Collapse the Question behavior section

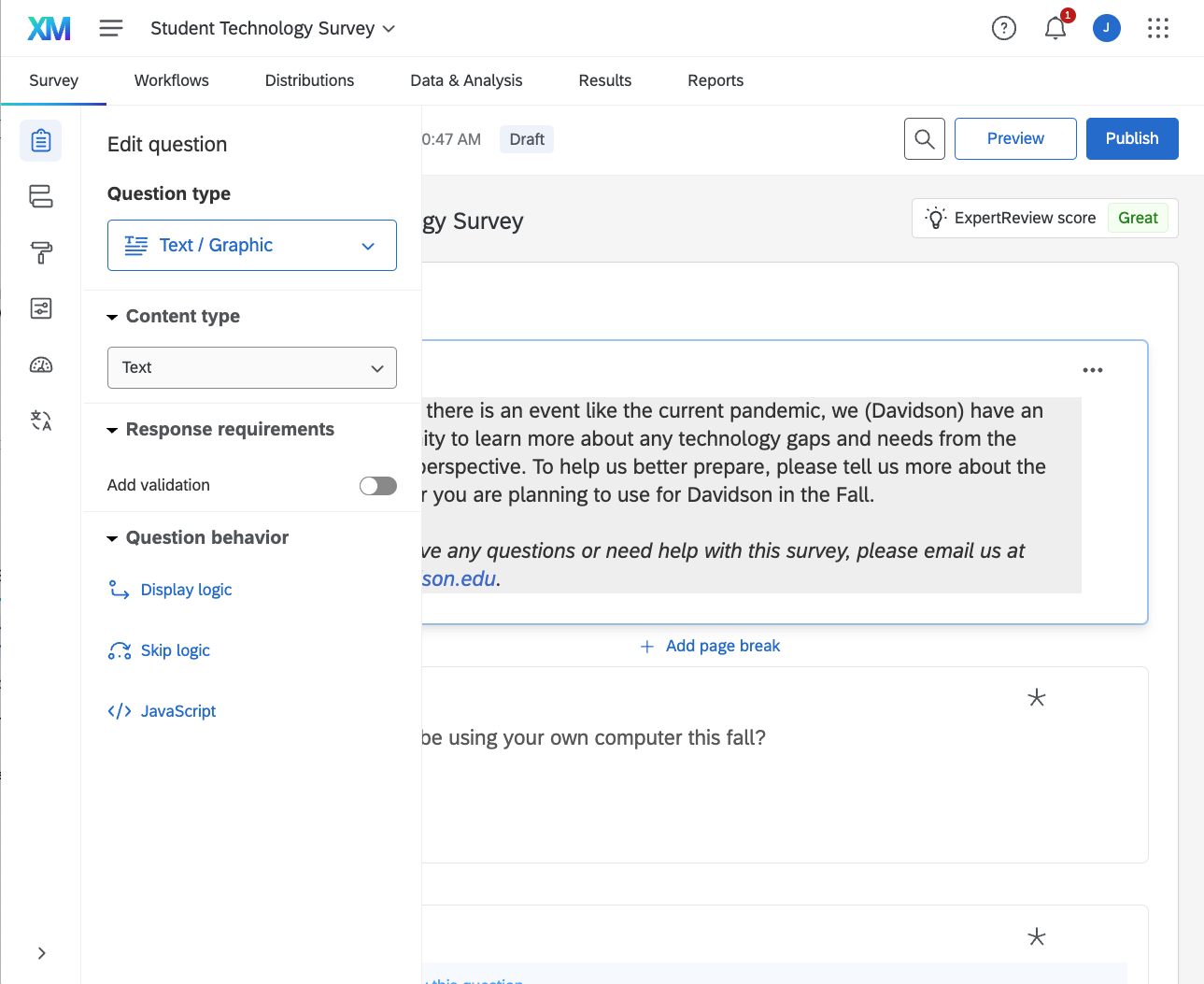click(112, 538)
